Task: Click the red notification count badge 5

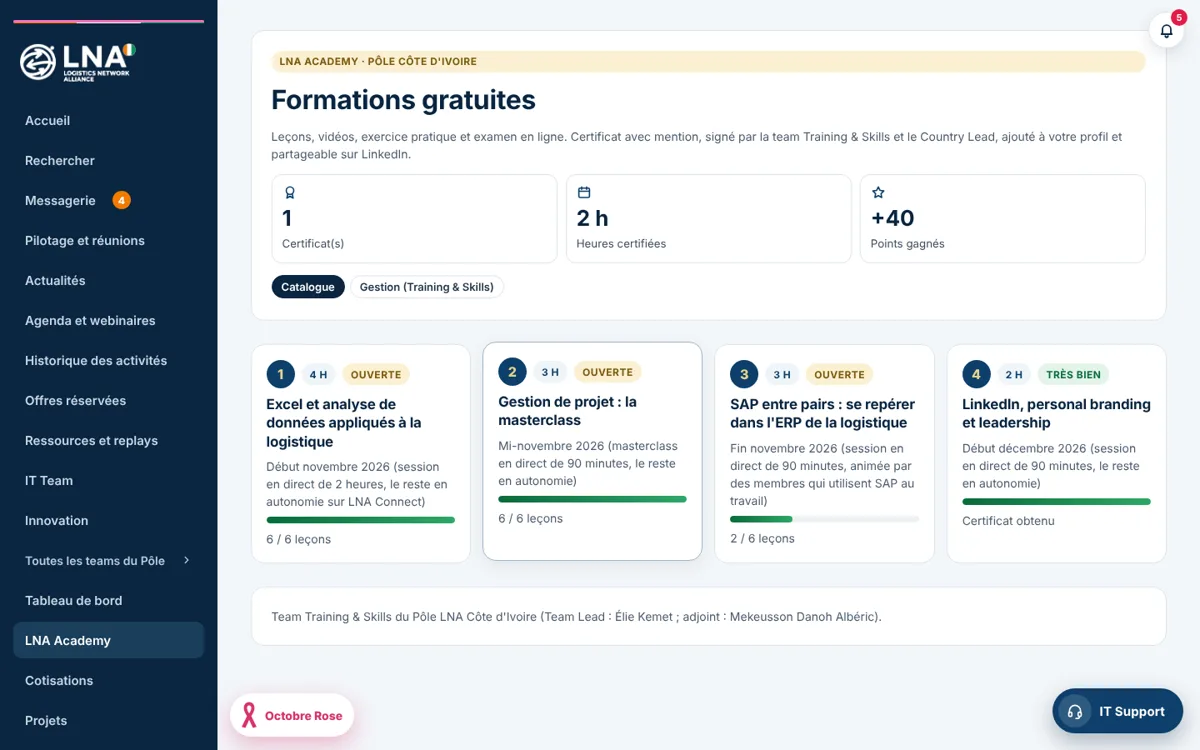Action: coord(1178,17)
